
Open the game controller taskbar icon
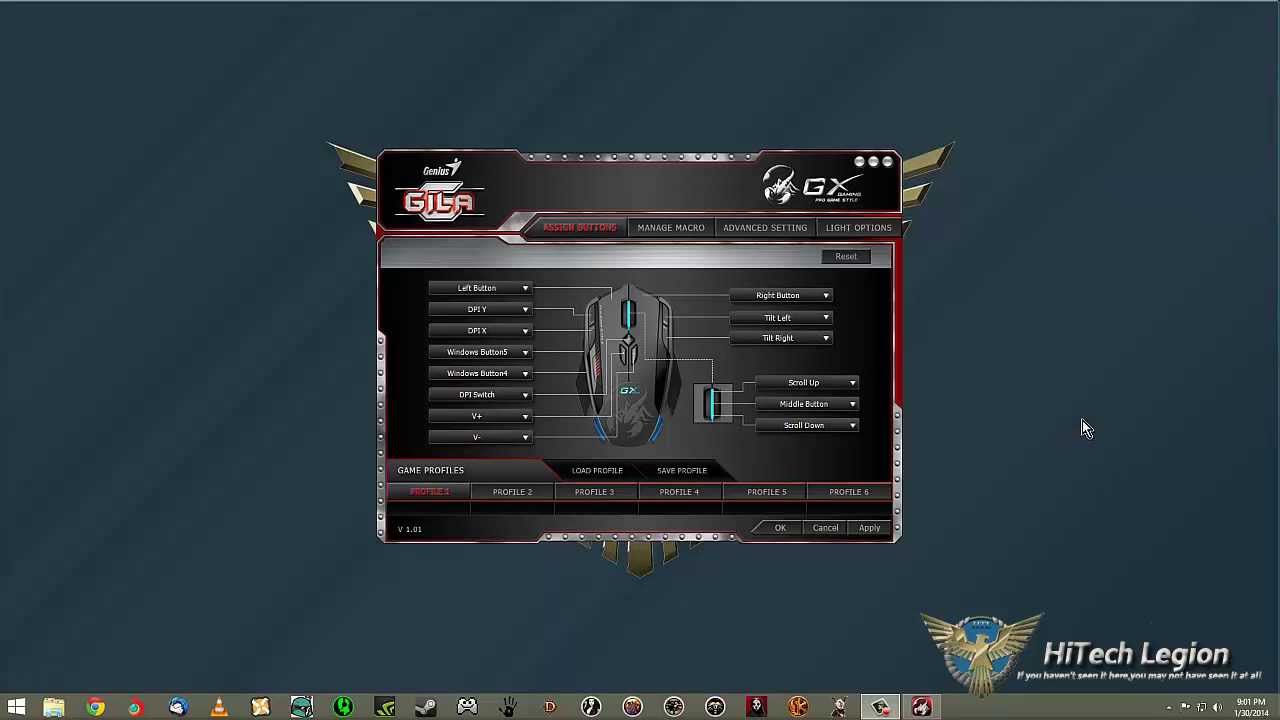pyautogui.click(x=467, y=708)
